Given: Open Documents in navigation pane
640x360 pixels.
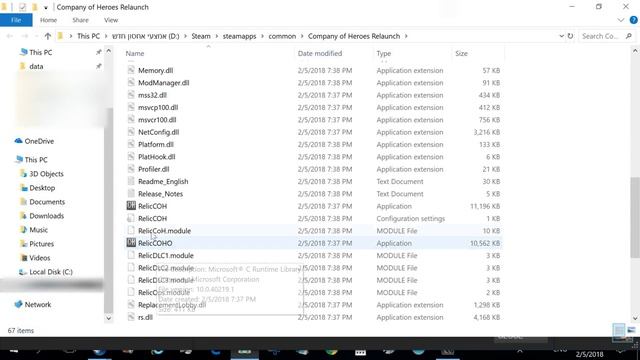Looking at the screenshot, I should (47, 202).
